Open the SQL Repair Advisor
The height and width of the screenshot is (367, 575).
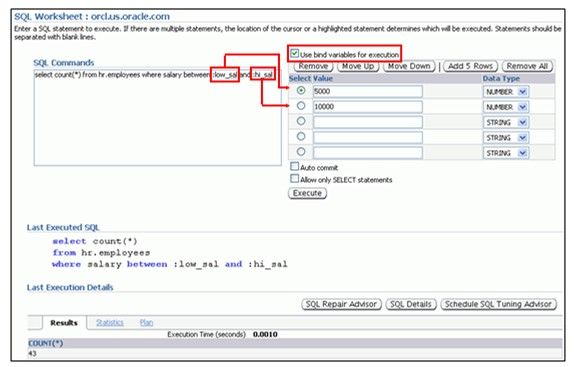point(341,304)
